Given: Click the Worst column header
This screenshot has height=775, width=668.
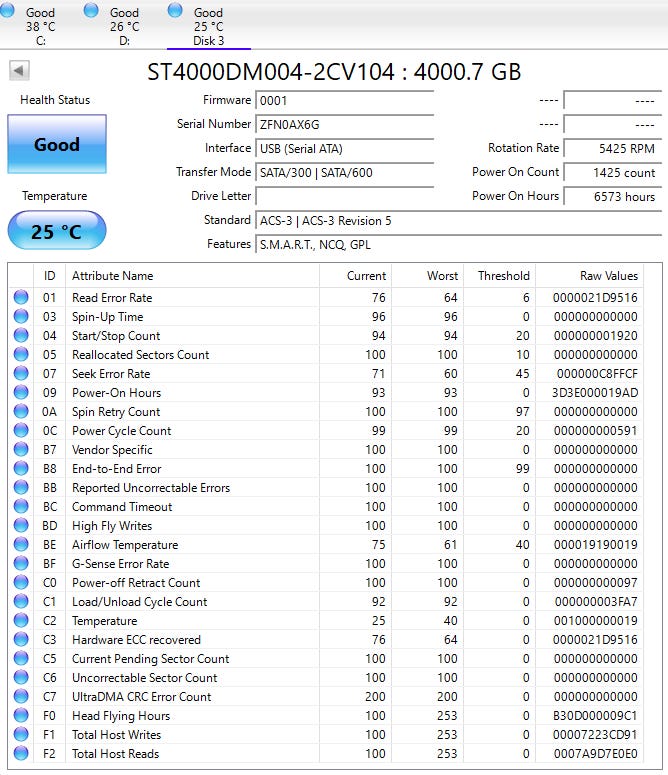Looking at the screenshot, I should click(427, 276).
